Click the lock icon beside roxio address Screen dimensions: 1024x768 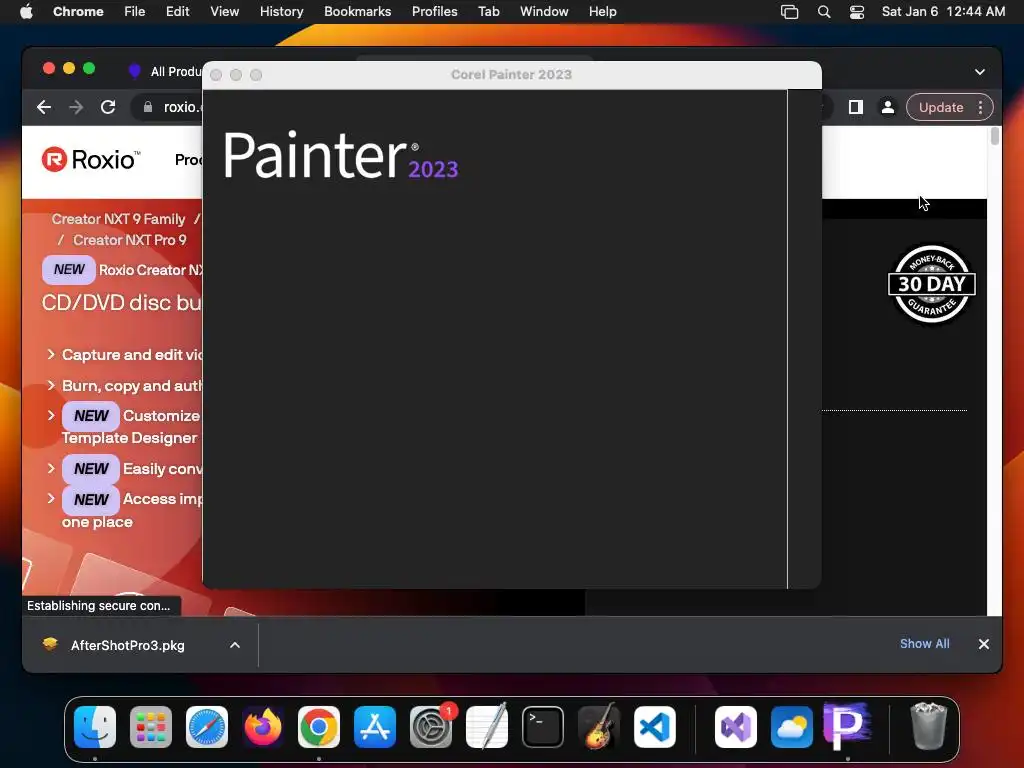148,107
